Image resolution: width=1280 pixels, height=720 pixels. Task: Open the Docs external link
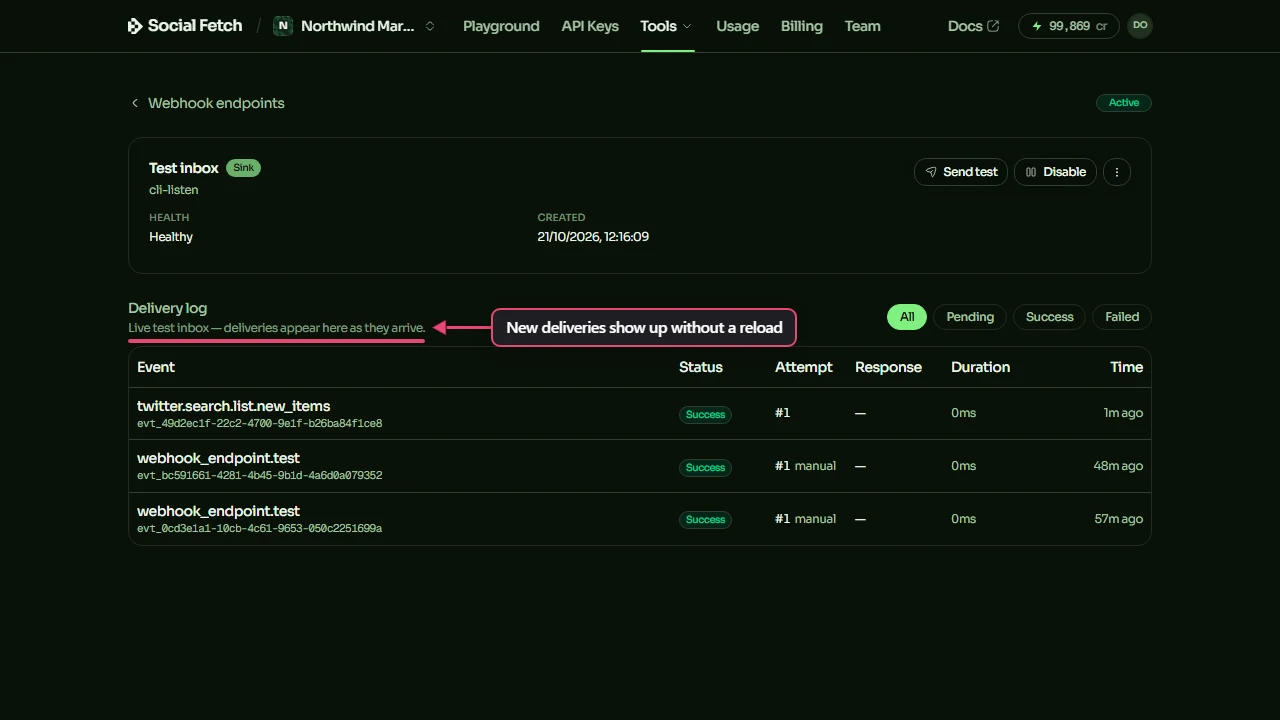point(973,26)
